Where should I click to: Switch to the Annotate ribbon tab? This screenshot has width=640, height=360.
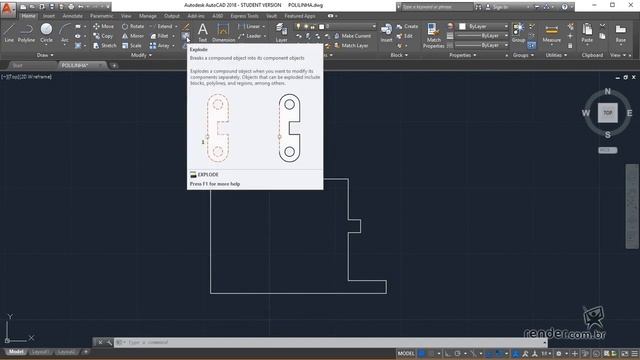point(72,16)
